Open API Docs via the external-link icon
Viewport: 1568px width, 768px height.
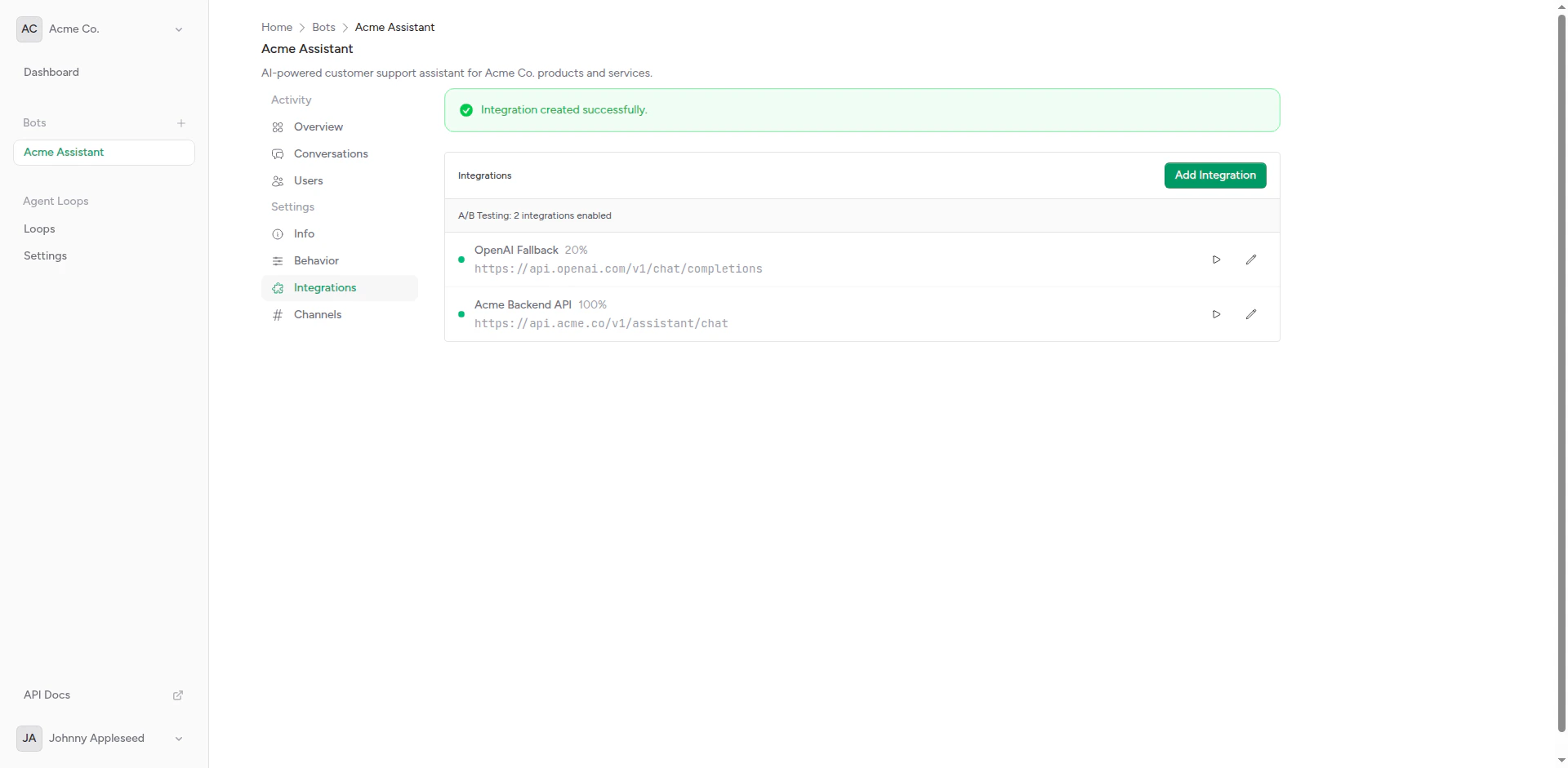(x=178, y=695)
